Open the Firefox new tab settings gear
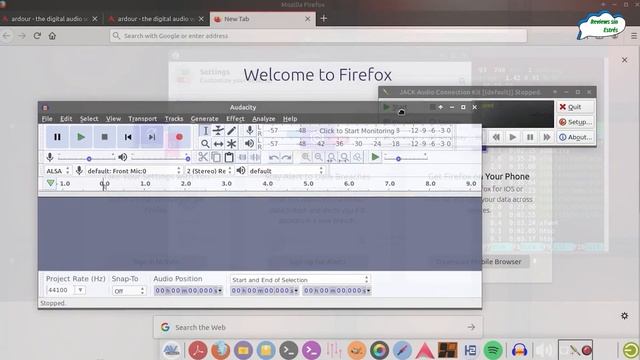Viewport: 640px width, 360px height. coord(624,316)
